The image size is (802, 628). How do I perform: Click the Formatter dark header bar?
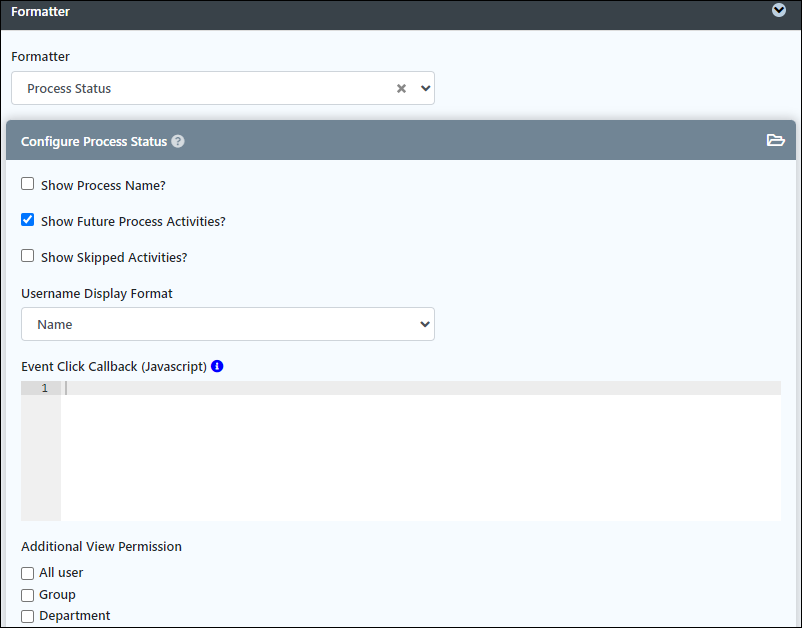pyautogui.click(x=401, y=15)
